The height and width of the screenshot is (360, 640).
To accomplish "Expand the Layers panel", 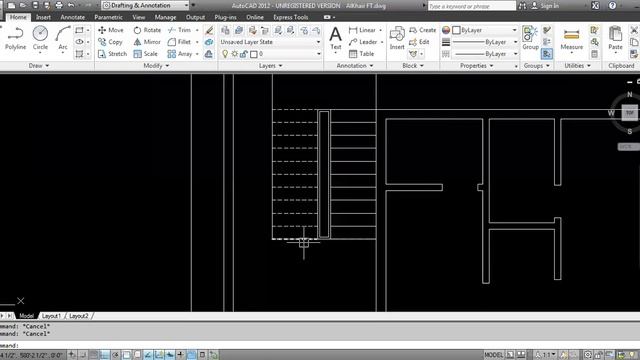I will (271, 66).
